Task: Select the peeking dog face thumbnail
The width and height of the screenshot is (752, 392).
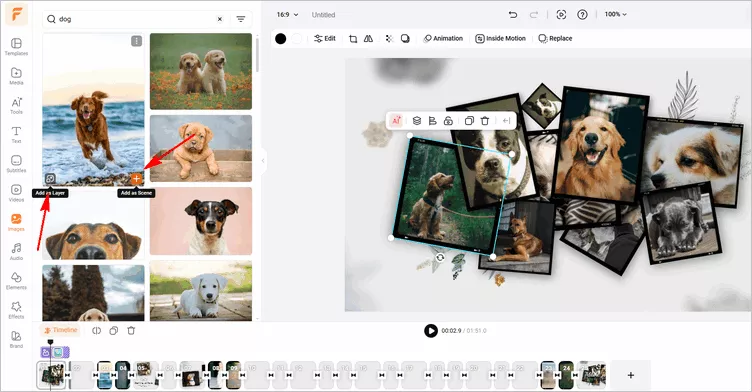Action: click(x=94, y=225)
